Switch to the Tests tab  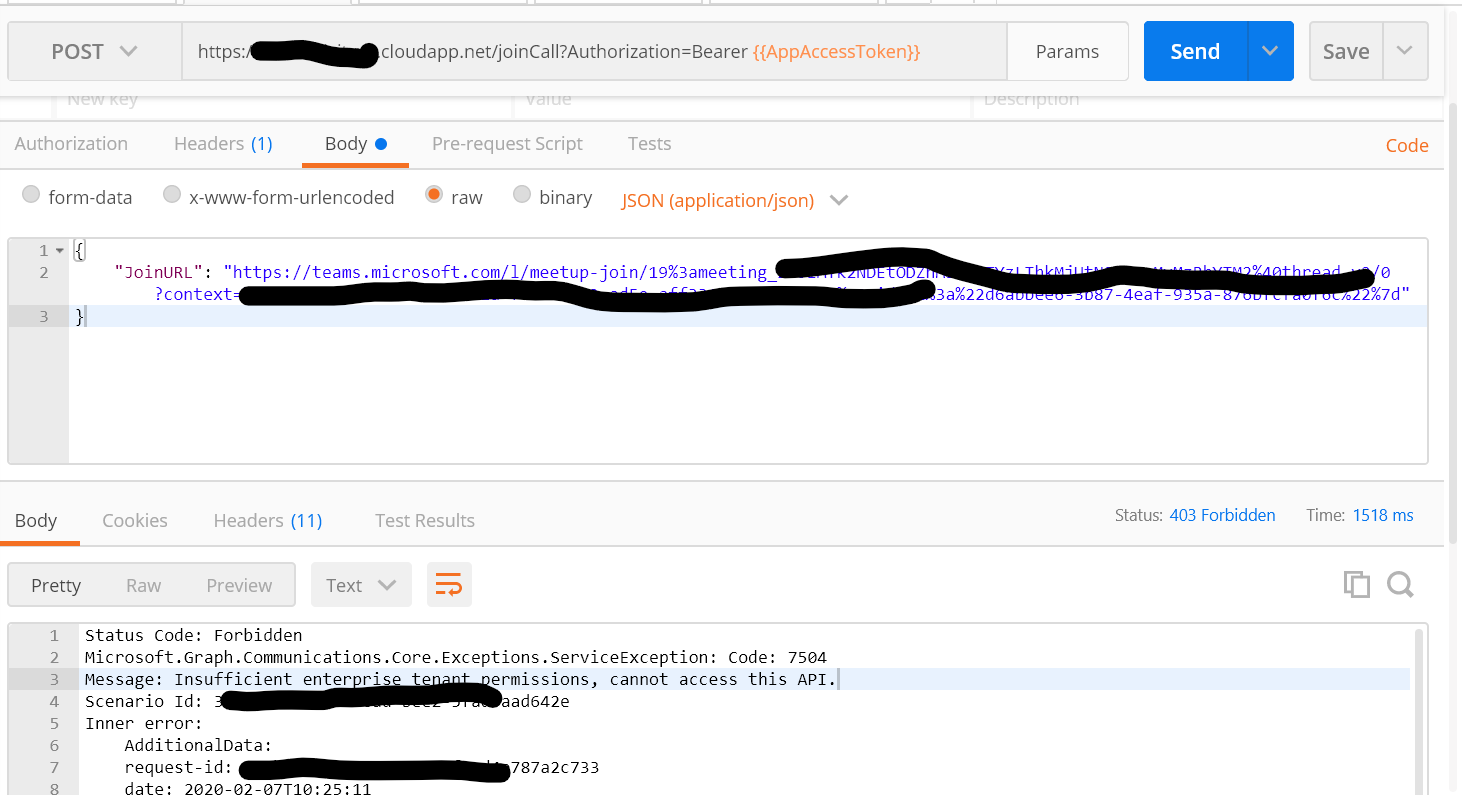pos(649,144)
